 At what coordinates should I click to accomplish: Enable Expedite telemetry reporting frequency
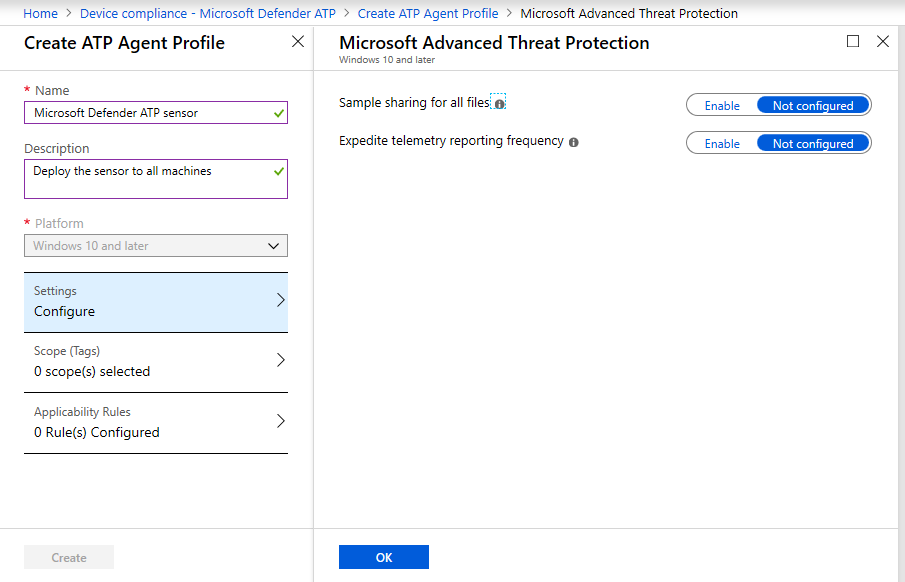722,143
